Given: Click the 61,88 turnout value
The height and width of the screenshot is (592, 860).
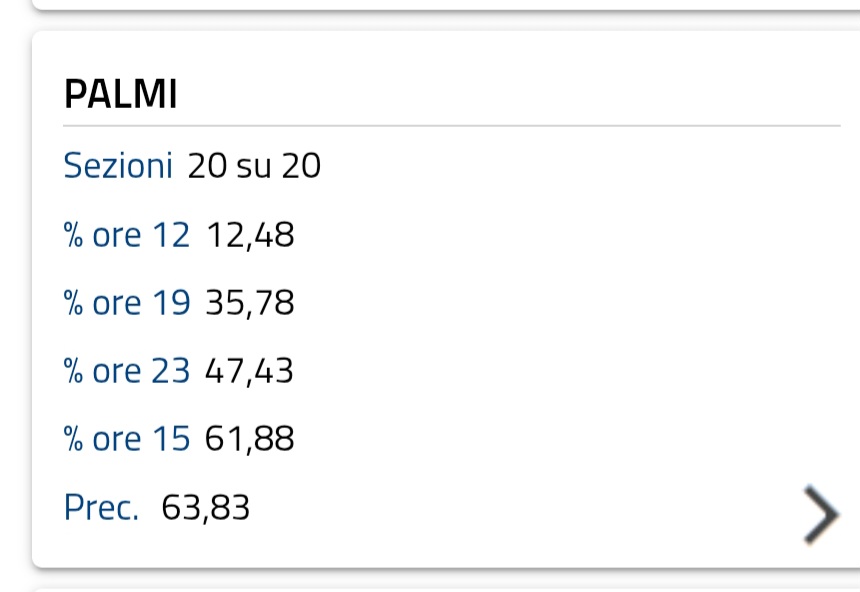Looking at the screenshot, I should [250, 439].
